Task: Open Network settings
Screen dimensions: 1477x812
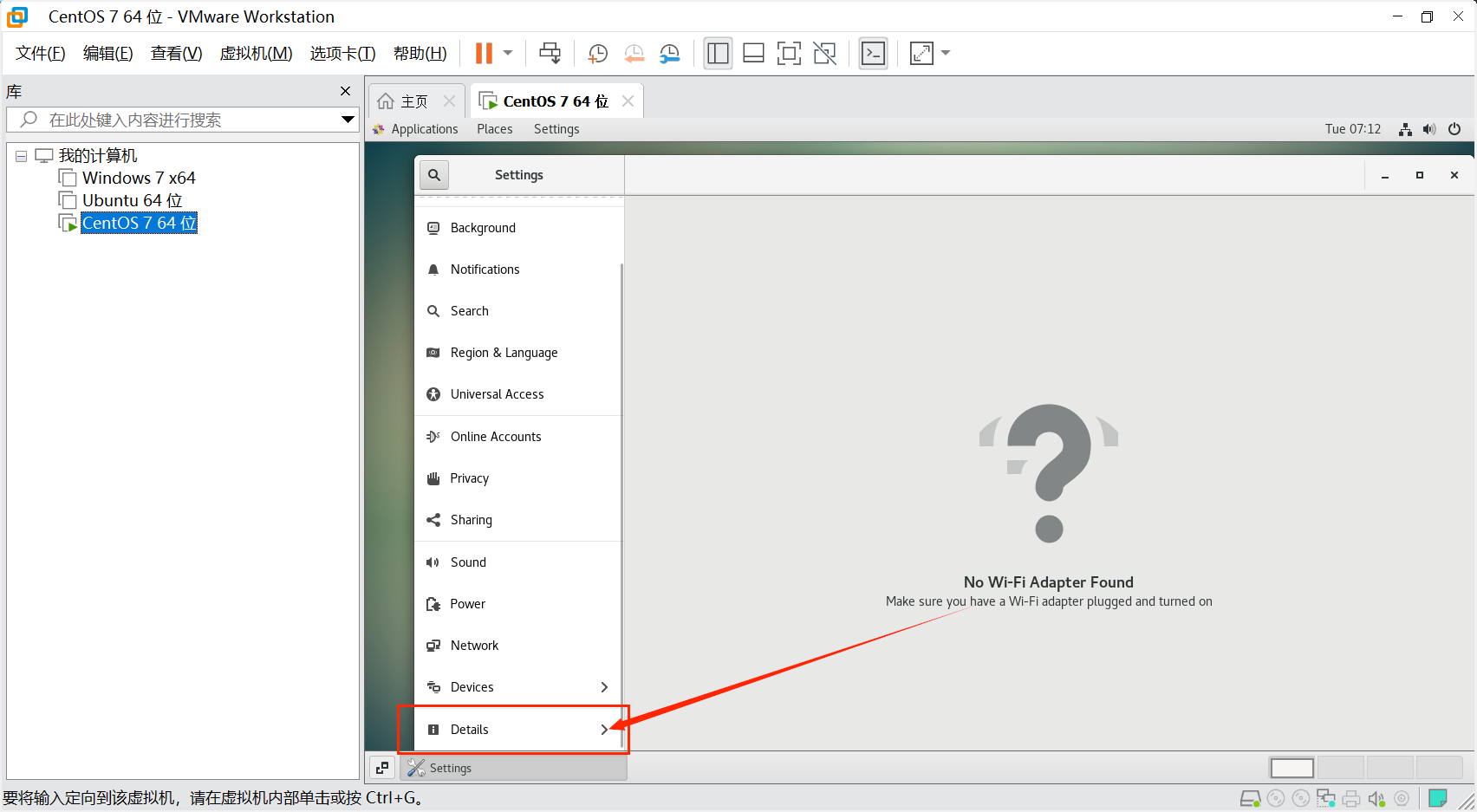Action: (518, 646)
